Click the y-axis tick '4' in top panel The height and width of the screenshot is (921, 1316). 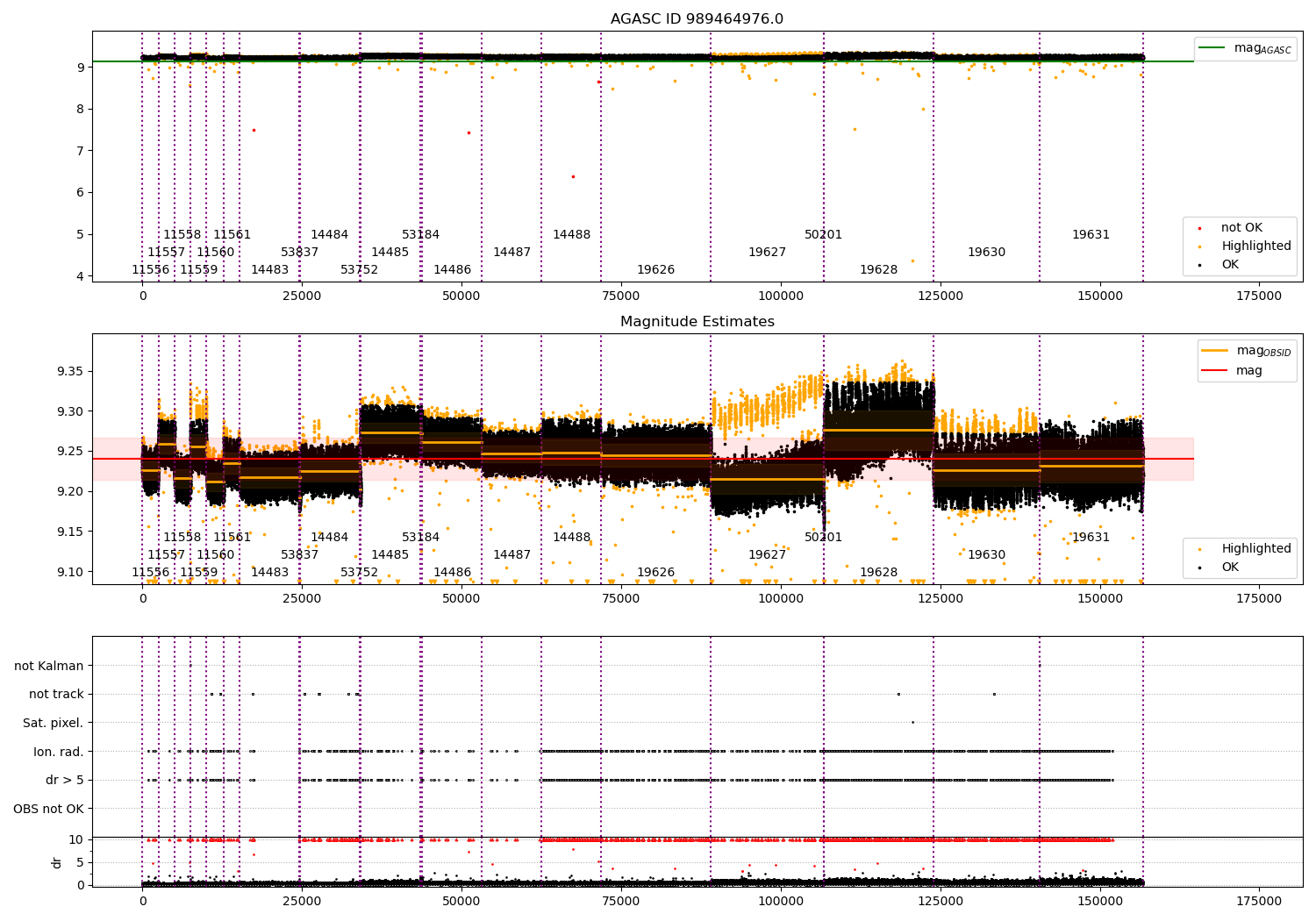click(80, 276)
